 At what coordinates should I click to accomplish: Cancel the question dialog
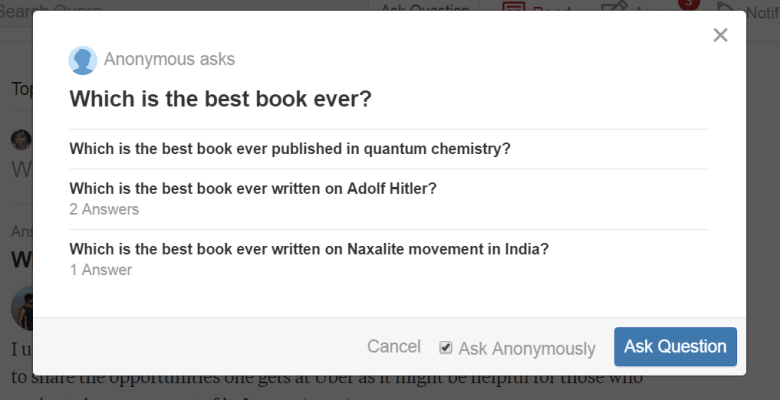(x=394, y=347)
